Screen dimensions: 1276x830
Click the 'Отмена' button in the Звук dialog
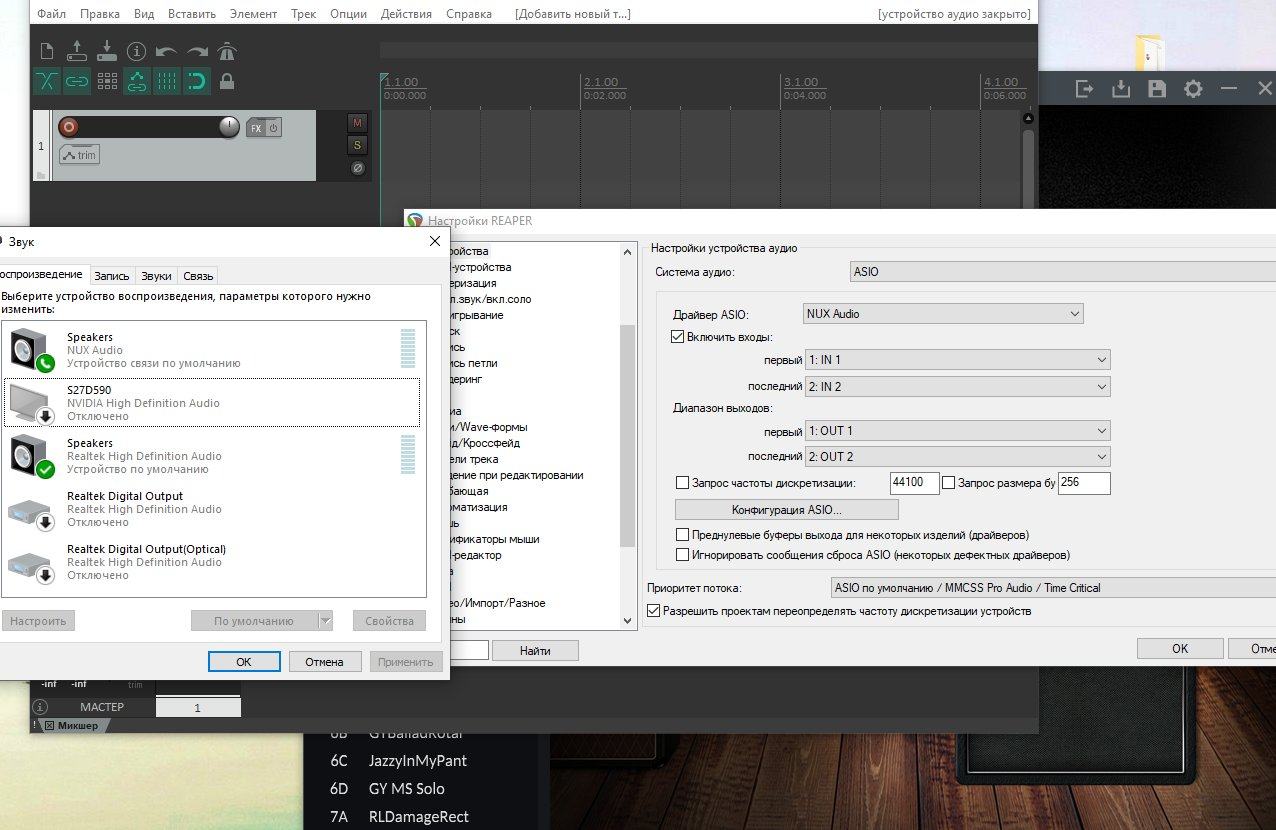325,661
